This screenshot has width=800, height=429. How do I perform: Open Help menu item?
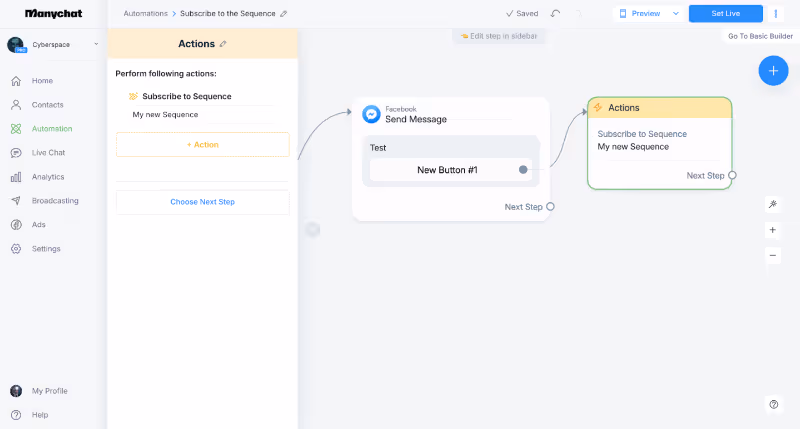coord(40,415)
